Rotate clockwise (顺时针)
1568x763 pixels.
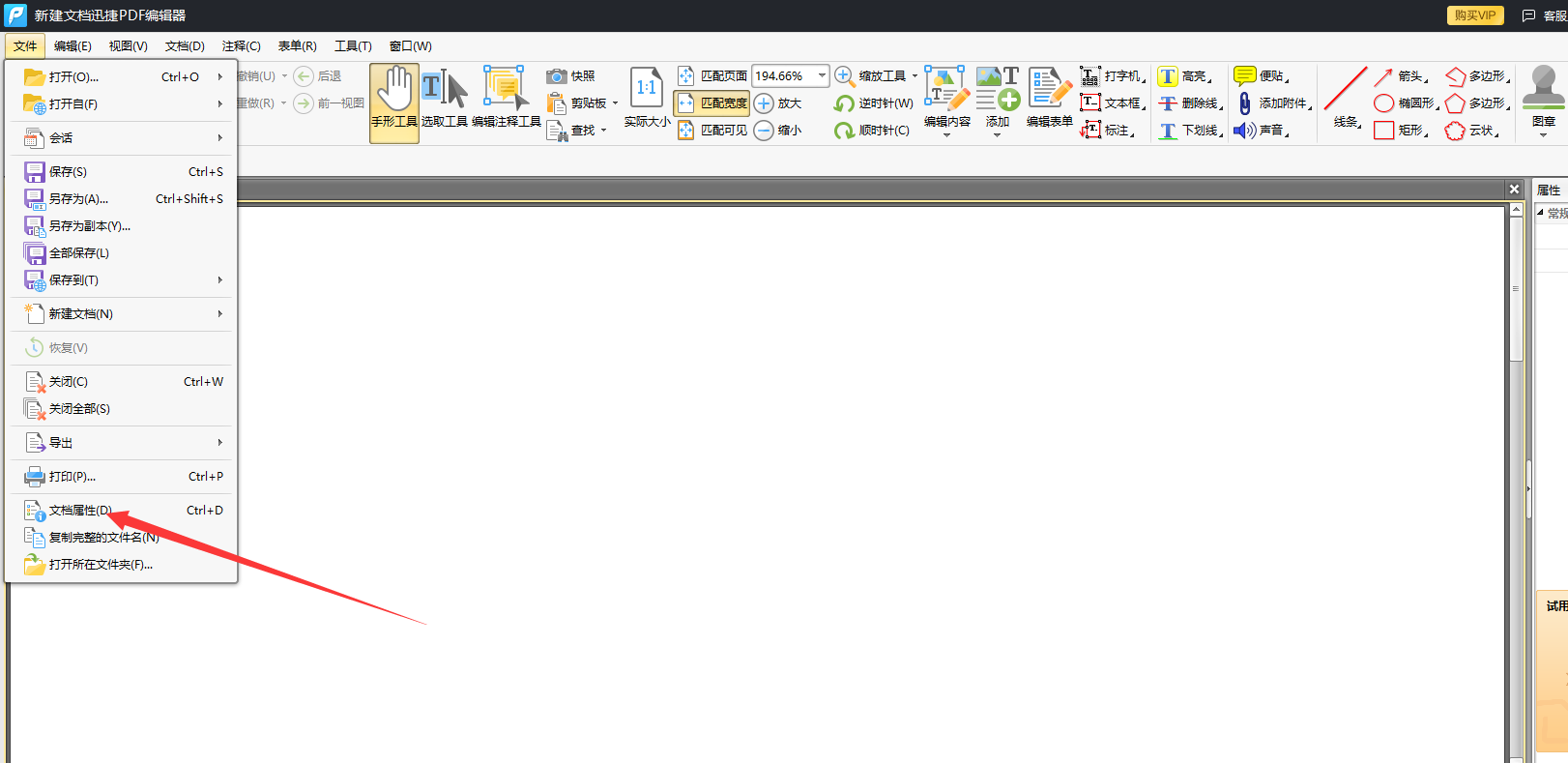pos(872,131)
